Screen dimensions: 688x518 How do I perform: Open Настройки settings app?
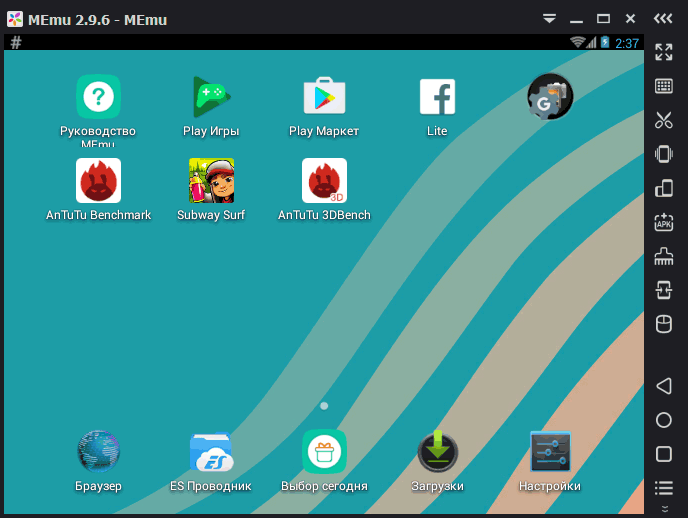click(550, 452)
